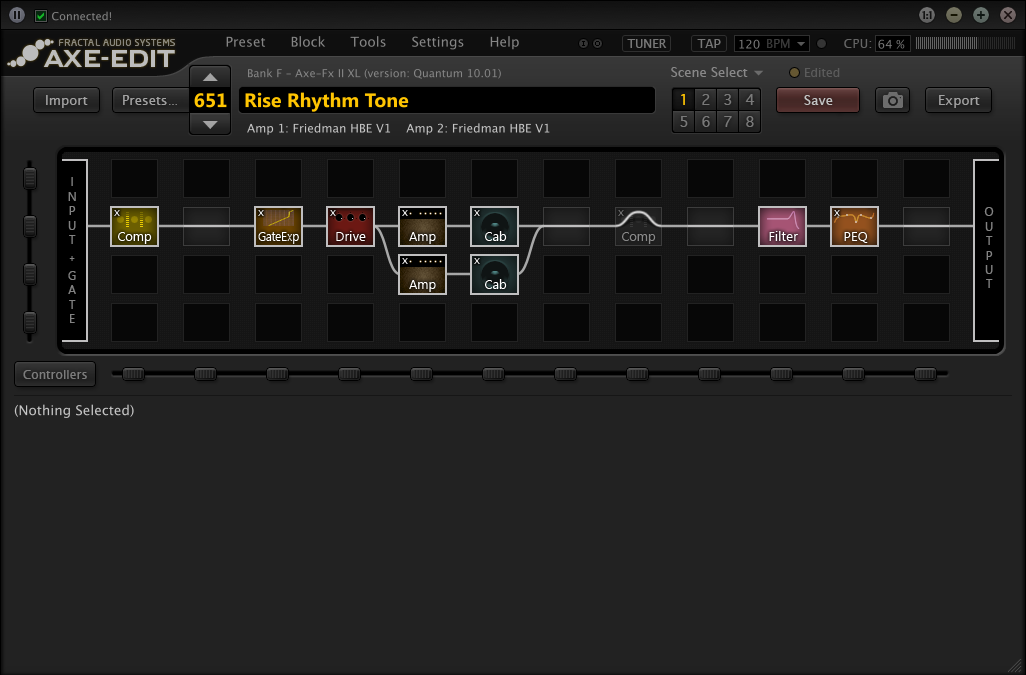Image resolution: width=1026 pixels, height=675 pixels.
Task: Click the camera snapshot icon
Action: [893, 100]
